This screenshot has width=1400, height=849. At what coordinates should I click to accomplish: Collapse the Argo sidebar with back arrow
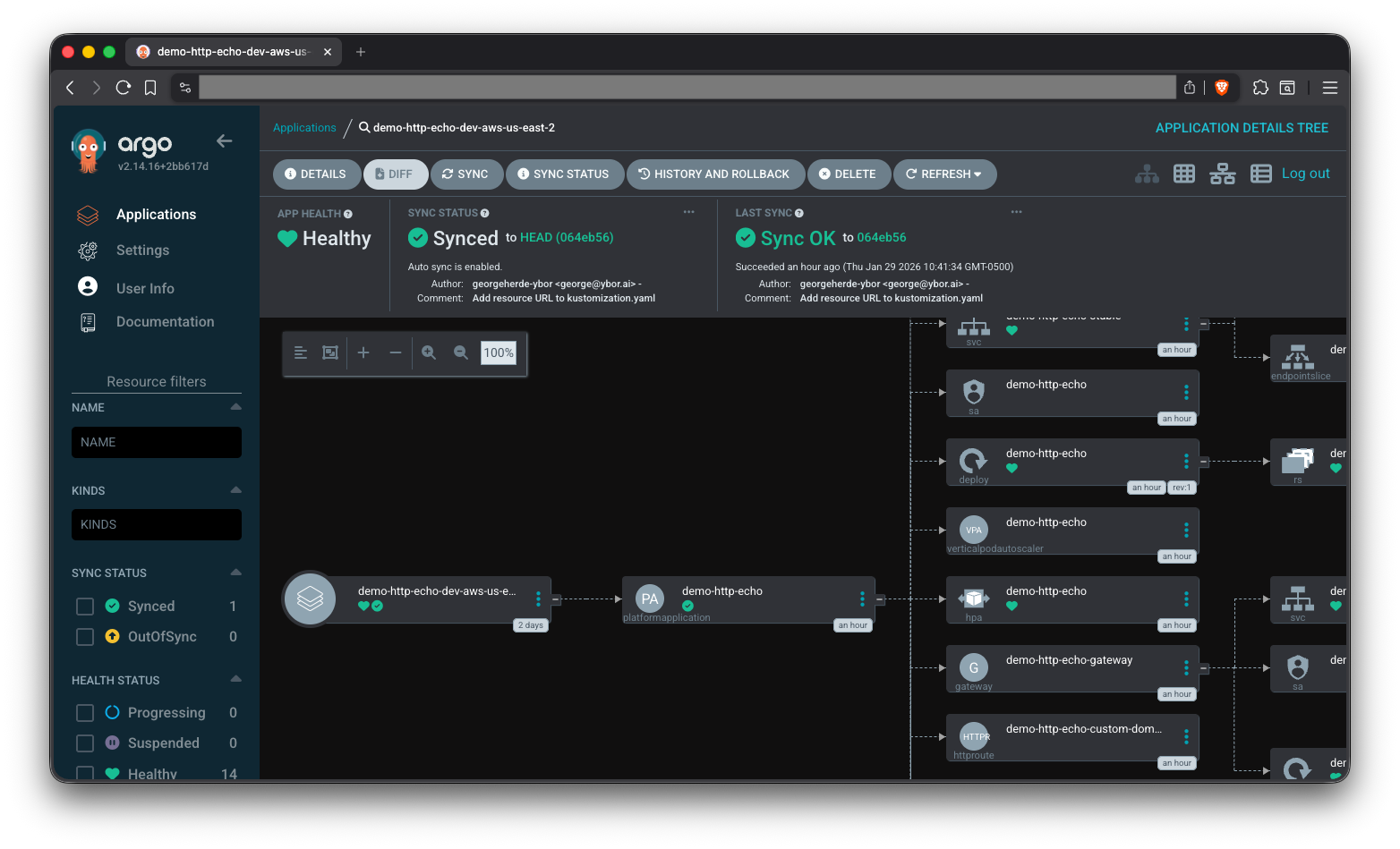[224, 141]
